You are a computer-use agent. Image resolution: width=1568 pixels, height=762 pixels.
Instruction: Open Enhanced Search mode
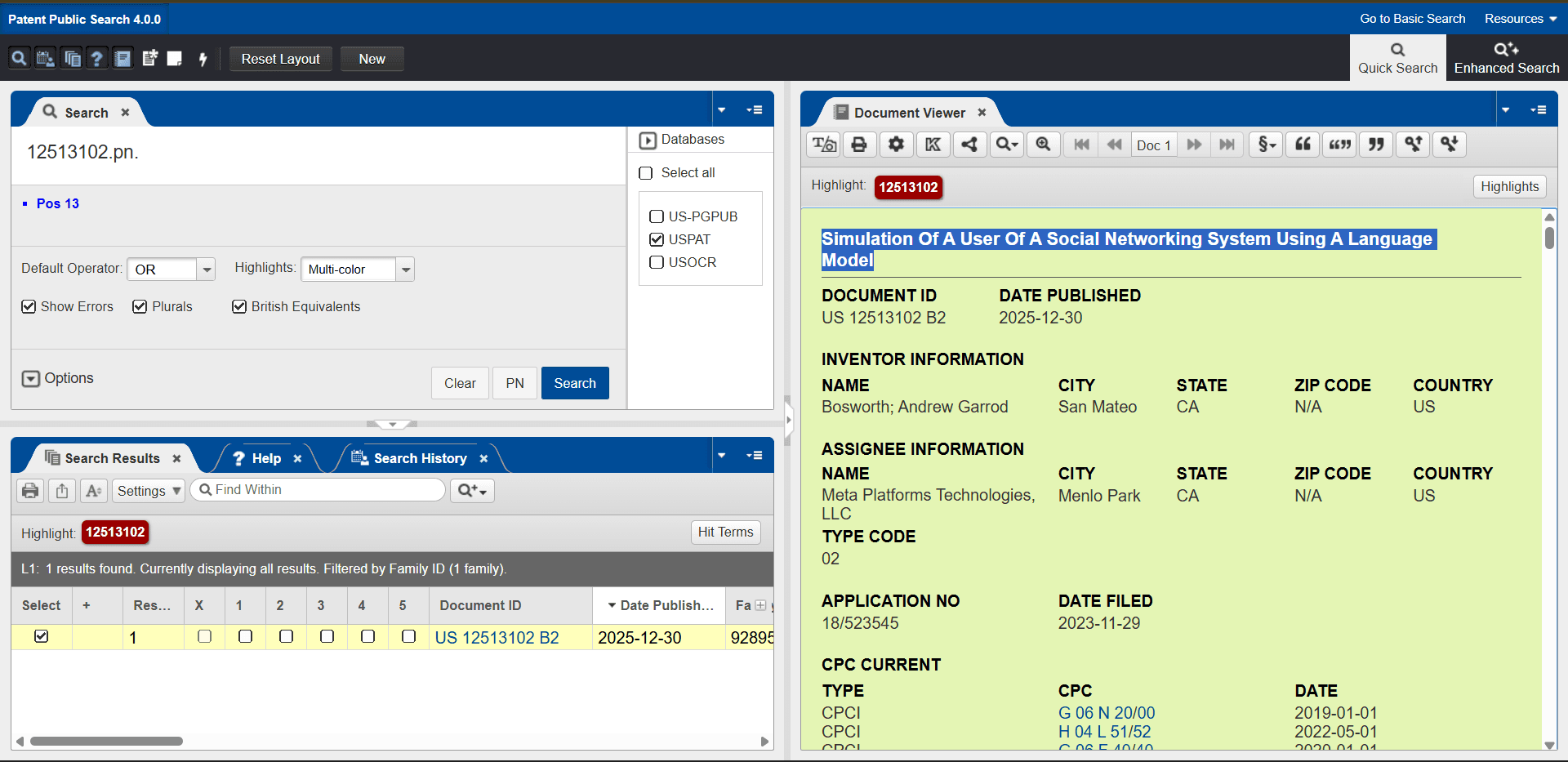click(x=1507, y=58)
